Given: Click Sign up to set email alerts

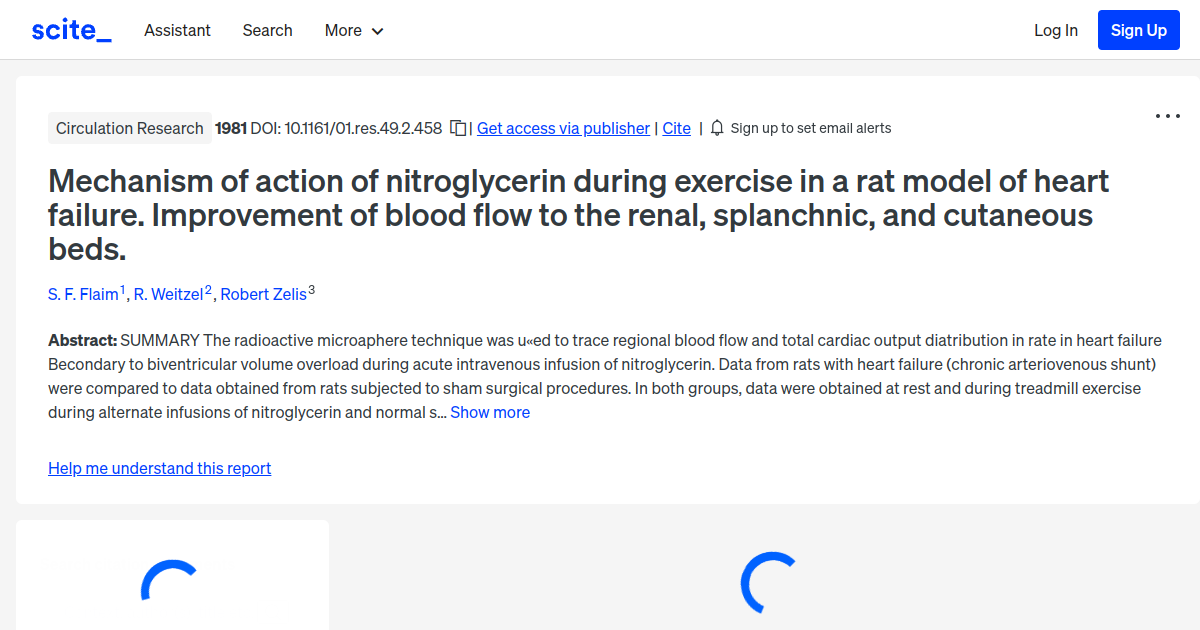Looking at the screenshot, I should coord(811,128).
